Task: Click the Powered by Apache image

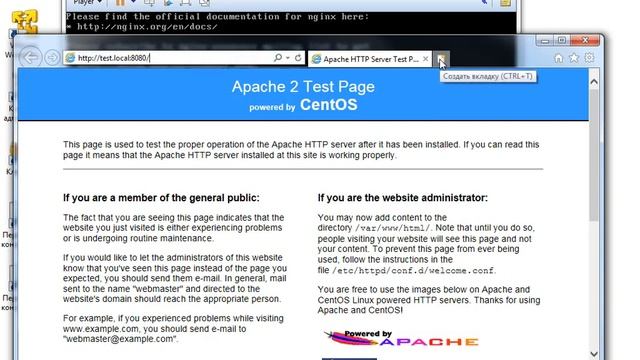Action: click(x=401, y=339)
